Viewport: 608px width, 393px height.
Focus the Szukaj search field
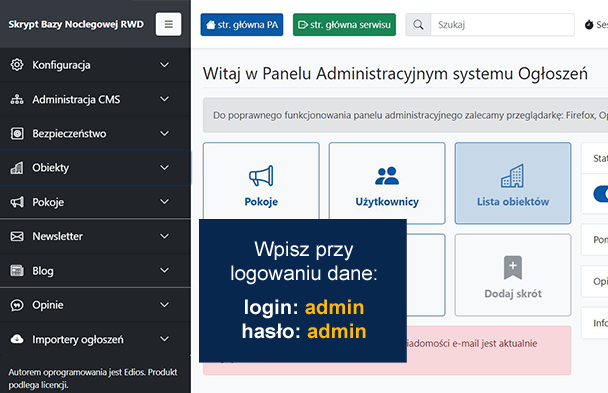point(502,25)
